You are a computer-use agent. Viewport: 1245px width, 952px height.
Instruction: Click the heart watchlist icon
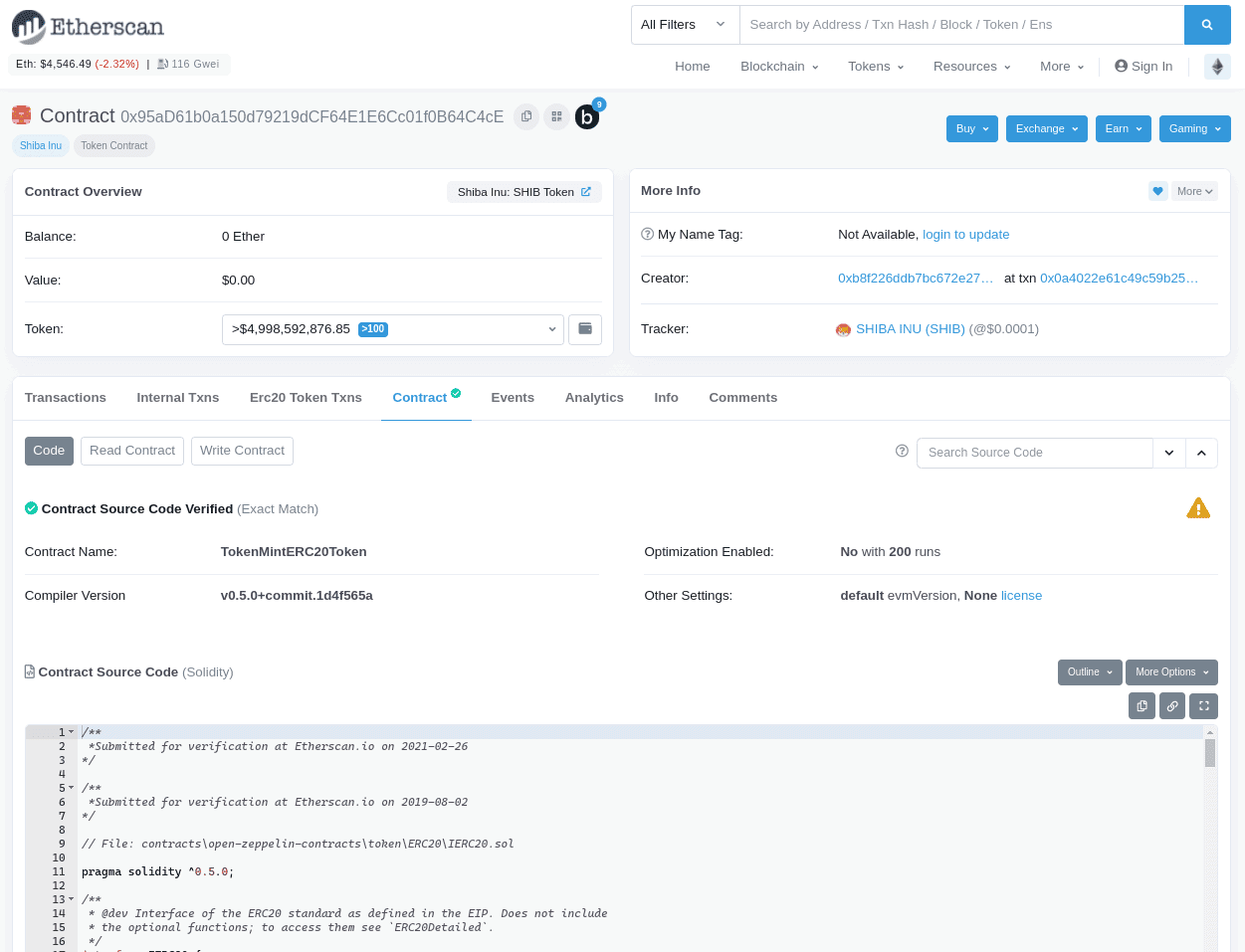click(x=1157, y=191)
